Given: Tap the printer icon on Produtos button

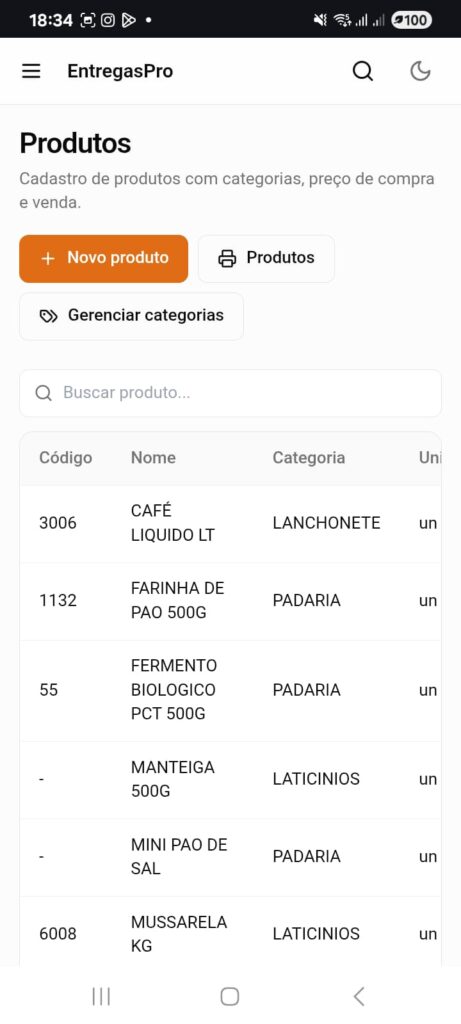Looking at the screenshot, I should (227, 259).
